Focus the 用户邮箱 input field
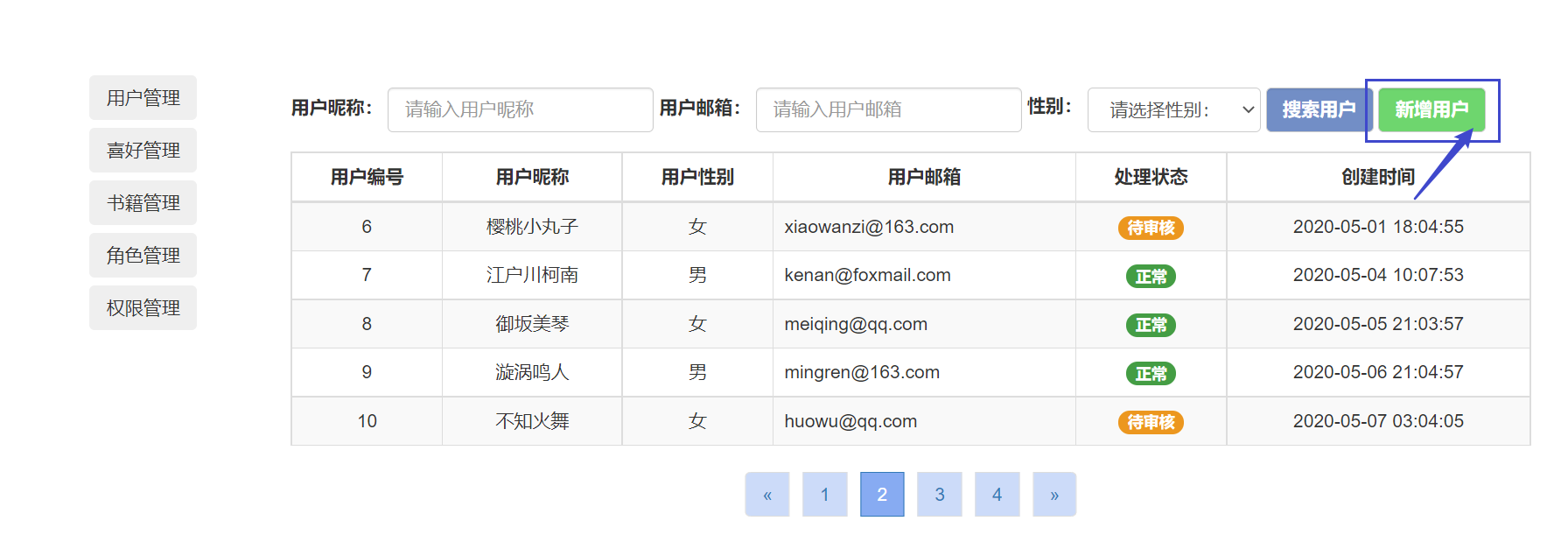The width and height of the screenshot is (1568, 556). click(889, 109)
